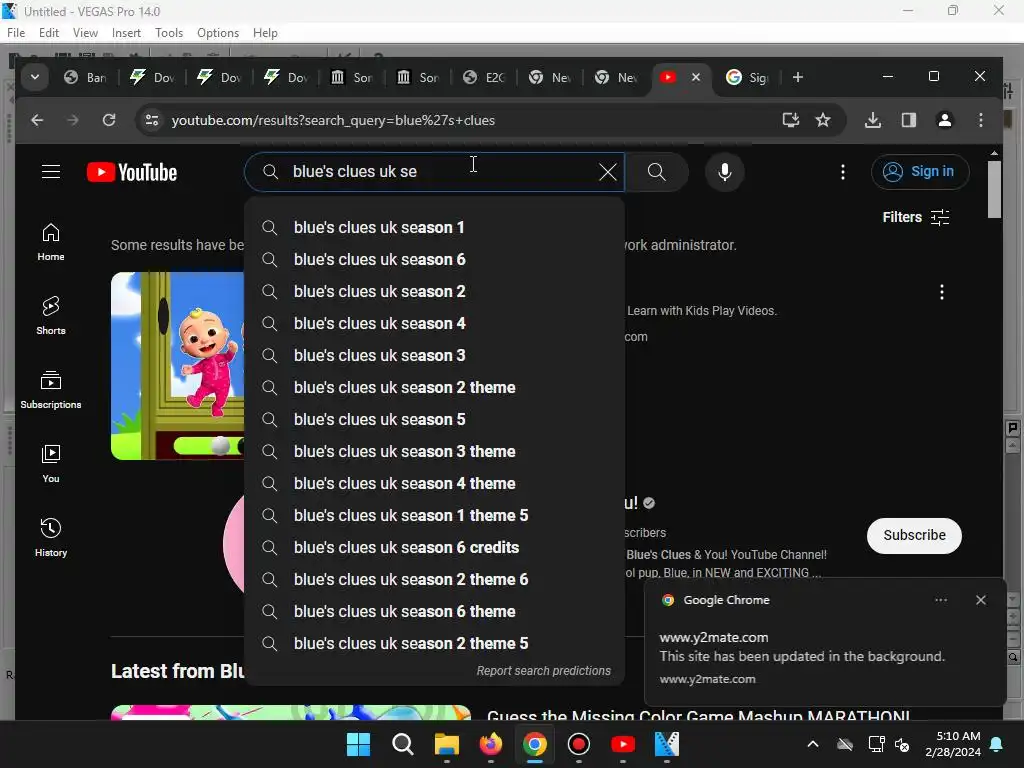The image size is (1024, 768).
Task: Toggle Chrome side panel
Action: point(908,120)
